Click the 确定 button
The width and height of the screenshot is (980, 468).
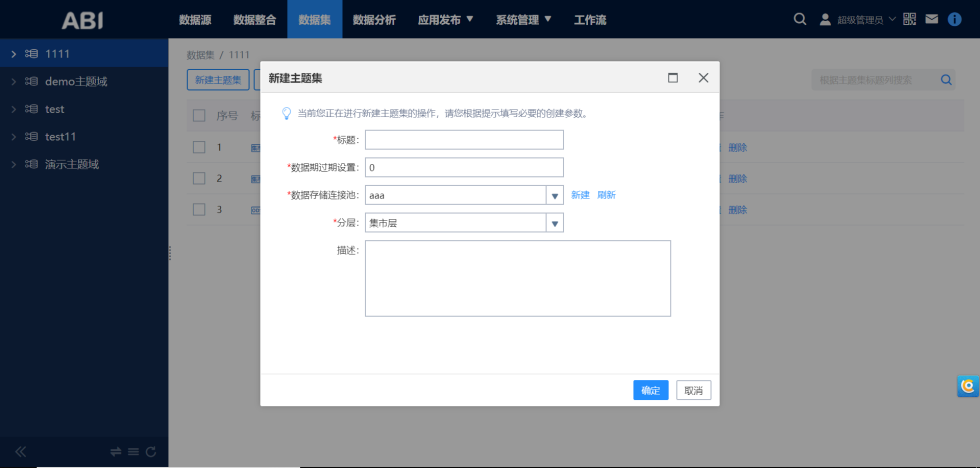coord(651,391)
